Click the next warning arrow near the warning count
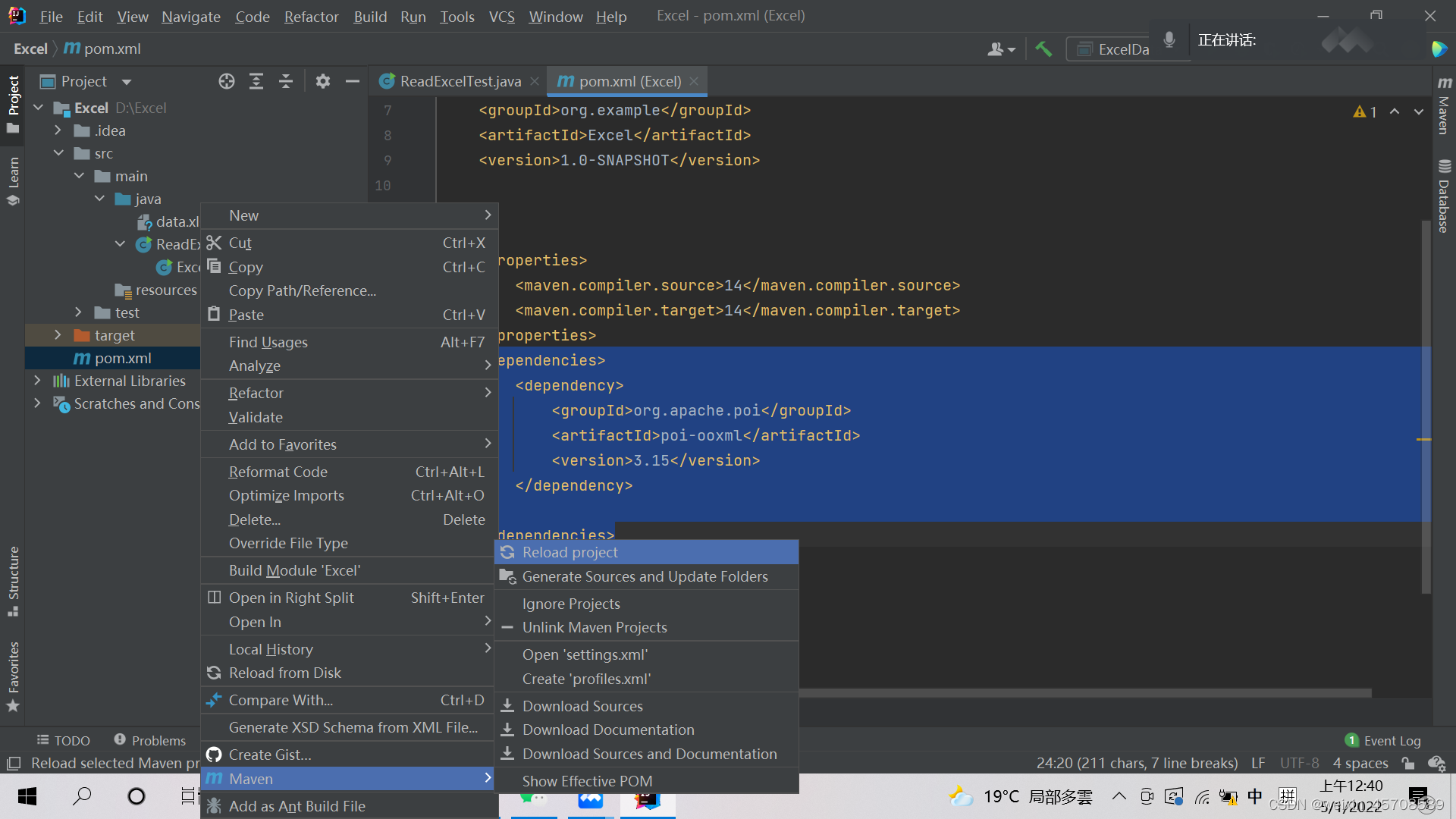The image size is (1456, 819). 1420,111
